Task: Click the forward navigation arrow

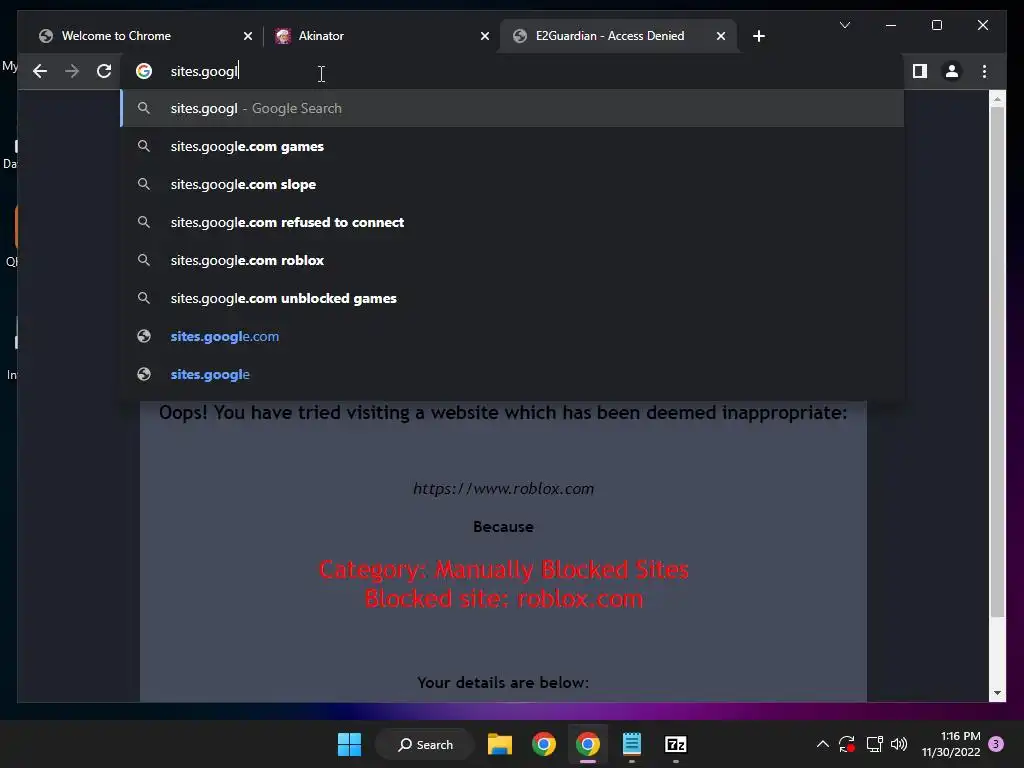Action: [72, 71]
